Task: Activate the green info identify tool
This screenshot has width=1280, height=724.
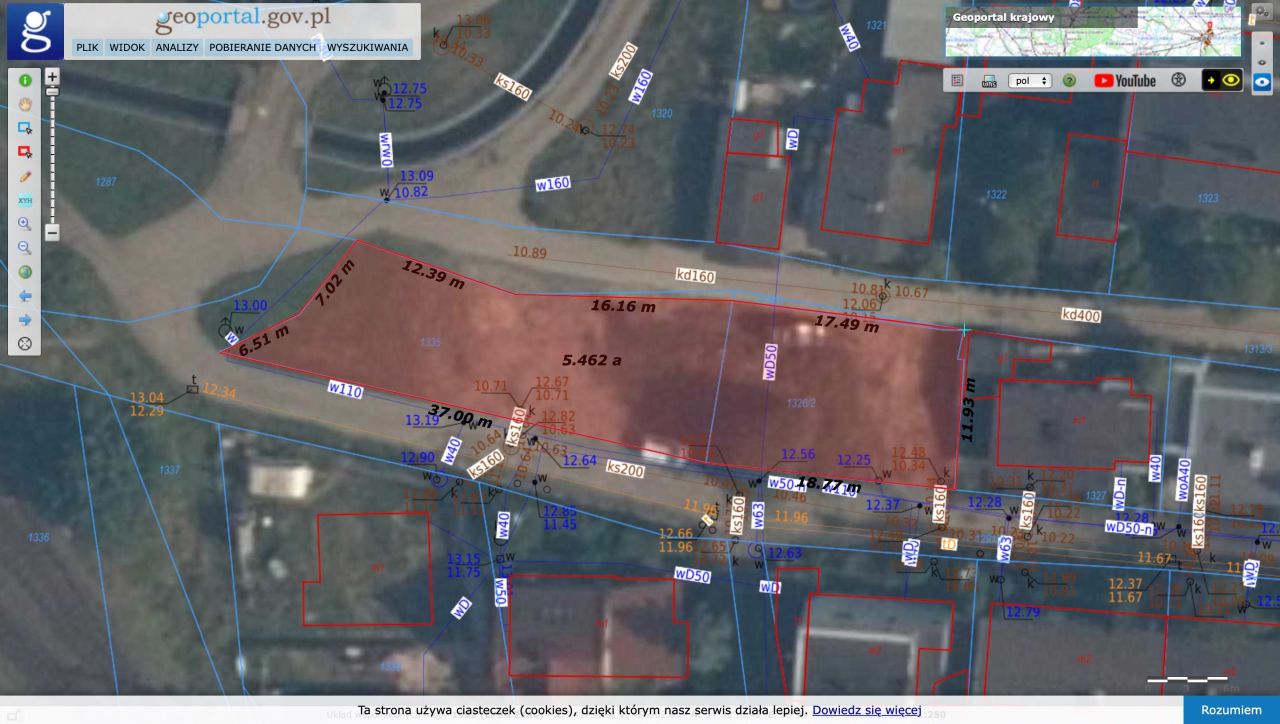Action: [x=25, y=80]
